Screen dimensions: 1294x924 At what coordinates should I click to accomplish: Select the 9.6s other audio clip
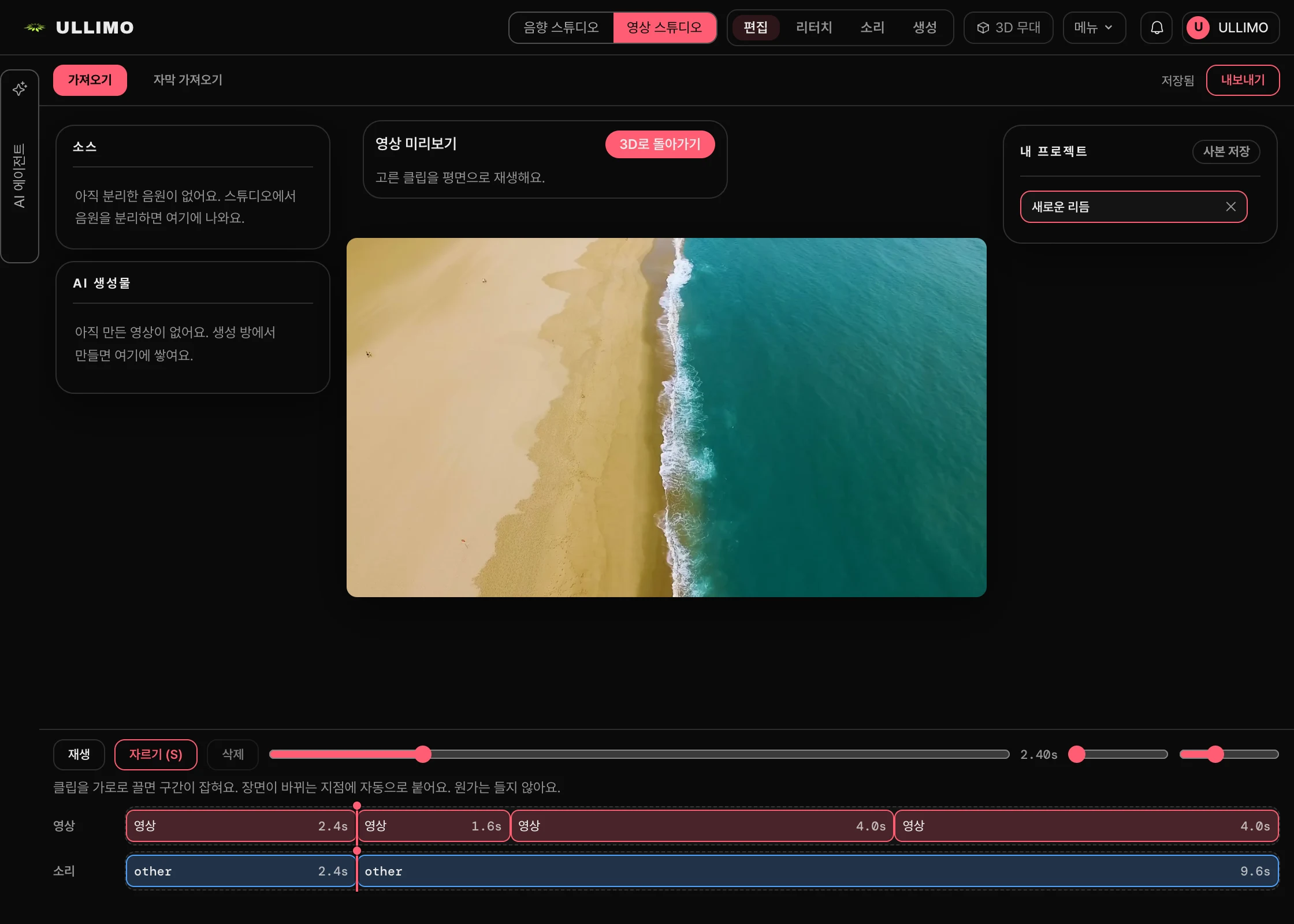pos(817,871)
